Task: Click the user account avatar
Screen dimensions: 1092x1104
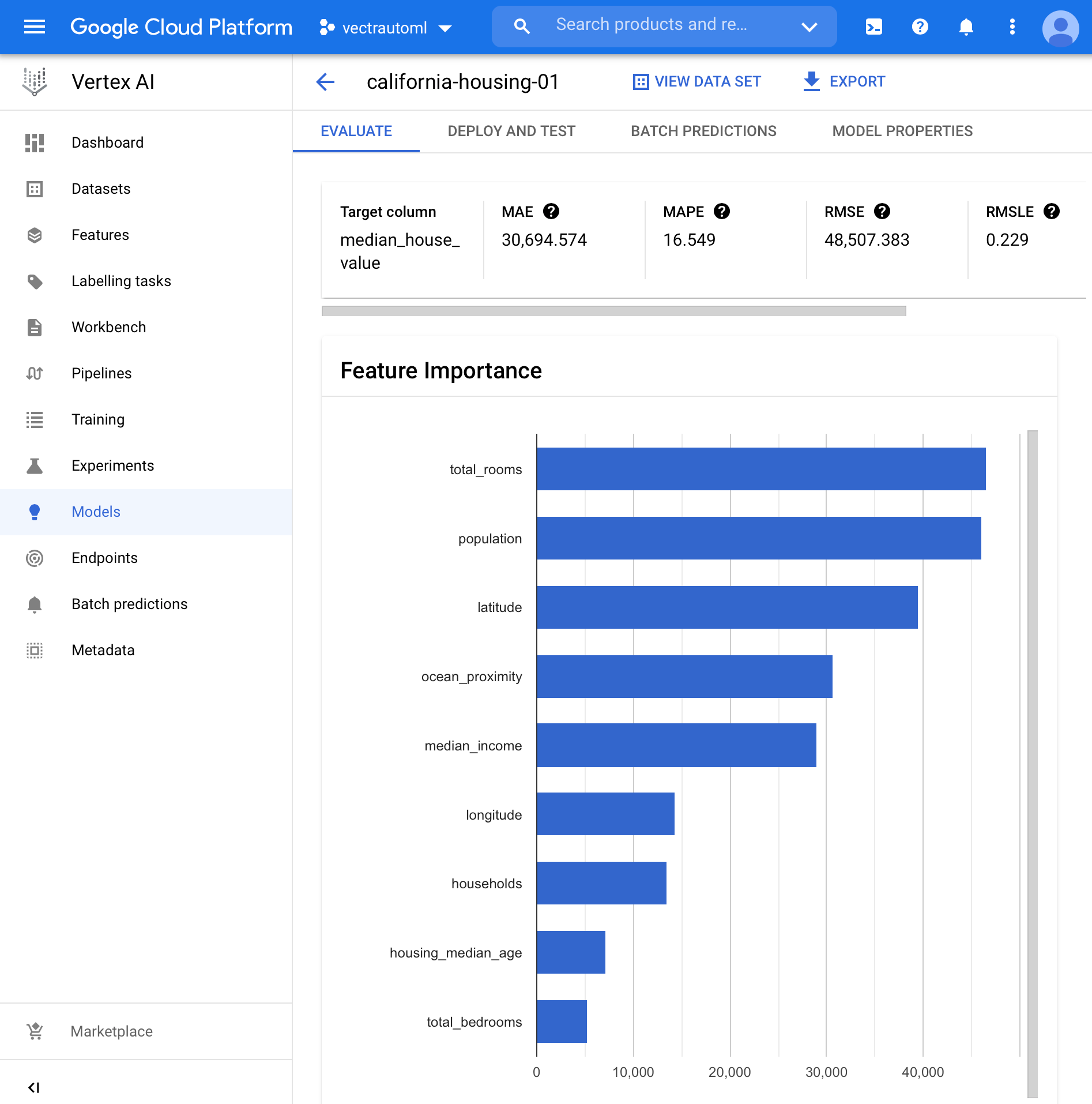Action: point(1060,28)
